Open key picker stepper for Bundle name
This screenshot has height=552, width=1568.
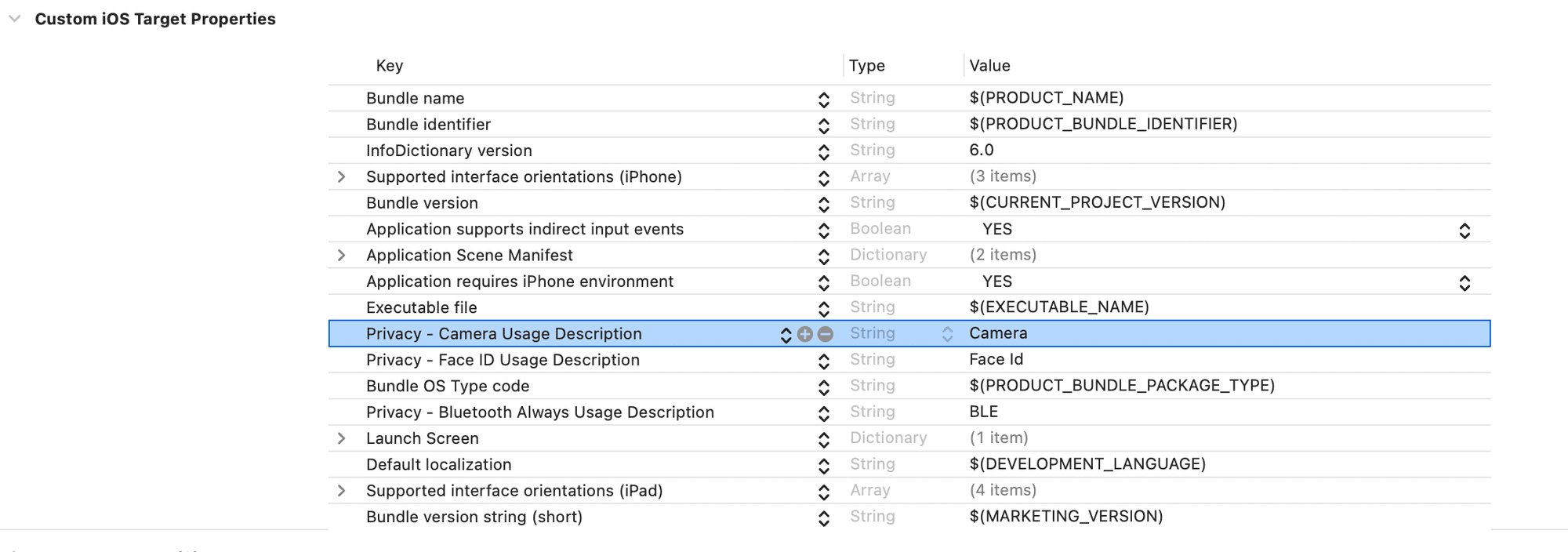[823, 100]
